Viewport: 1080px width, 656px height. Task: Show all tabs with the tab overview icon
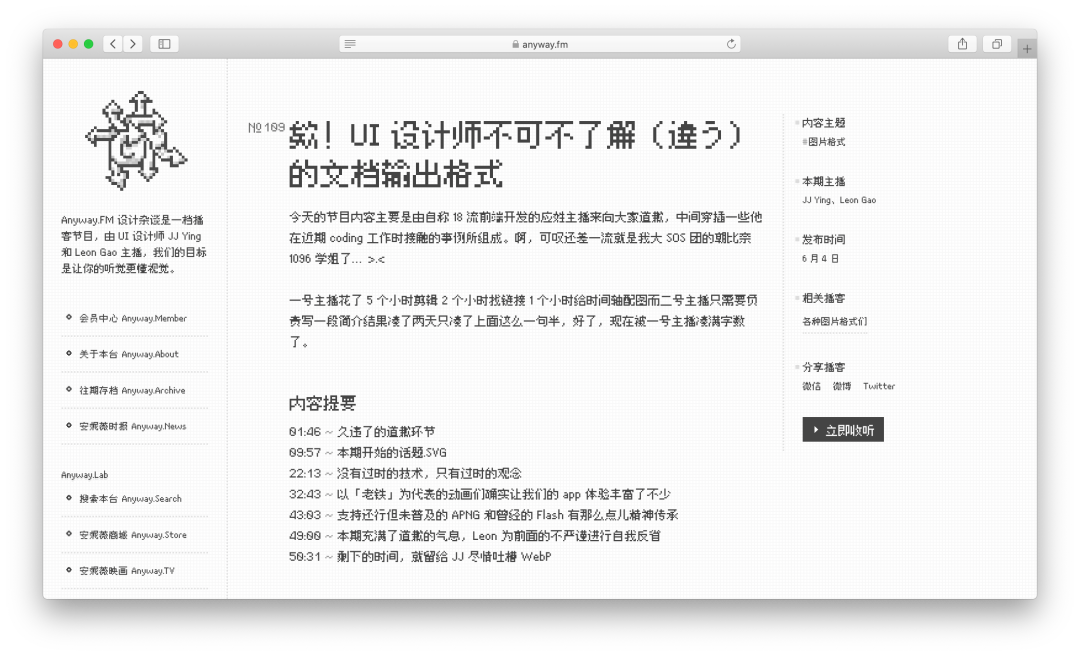coord(997,44)
